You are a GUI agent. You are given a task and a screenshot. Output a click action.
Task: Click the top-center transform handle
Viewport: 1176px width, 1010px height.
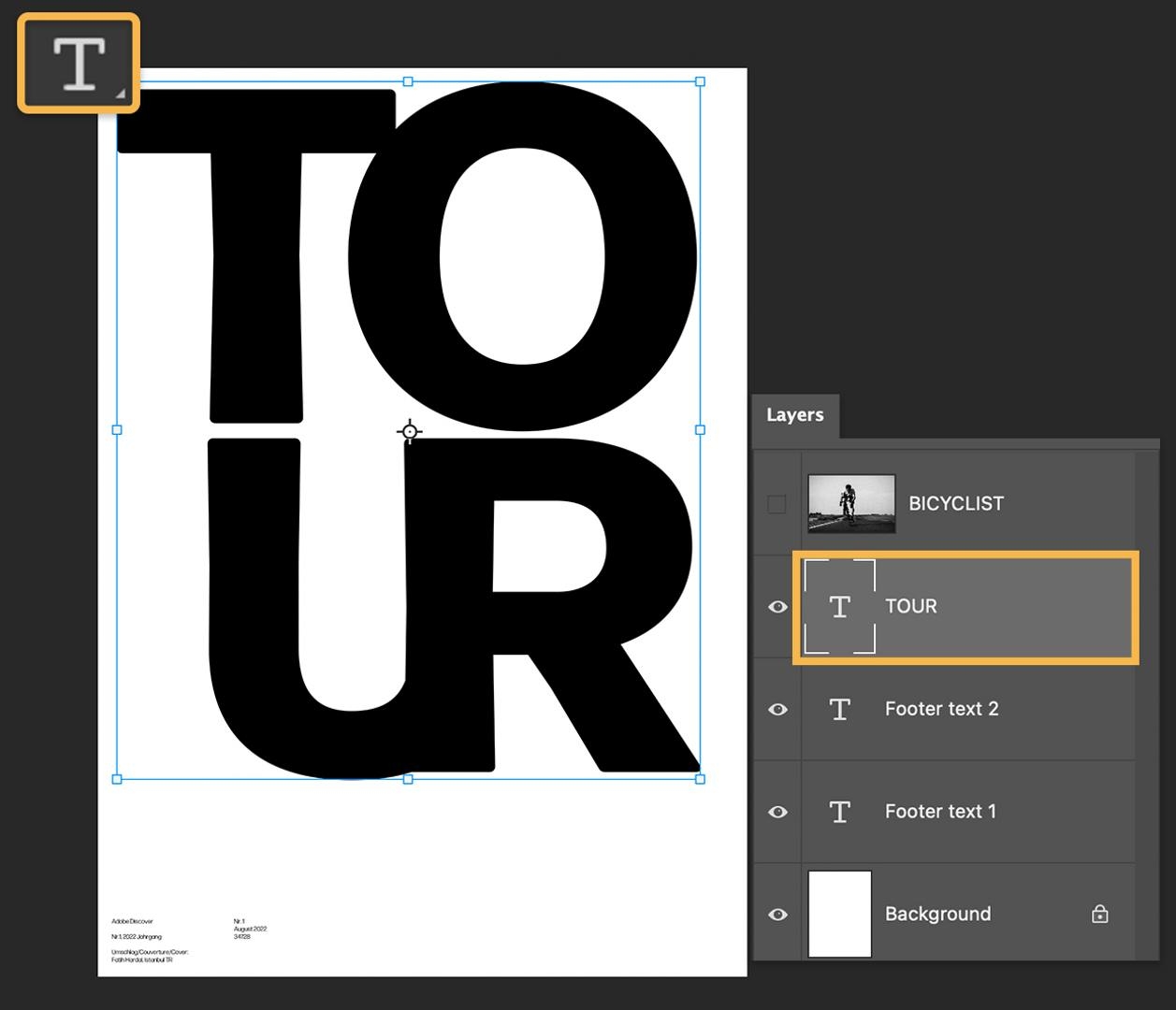[408, 82]
